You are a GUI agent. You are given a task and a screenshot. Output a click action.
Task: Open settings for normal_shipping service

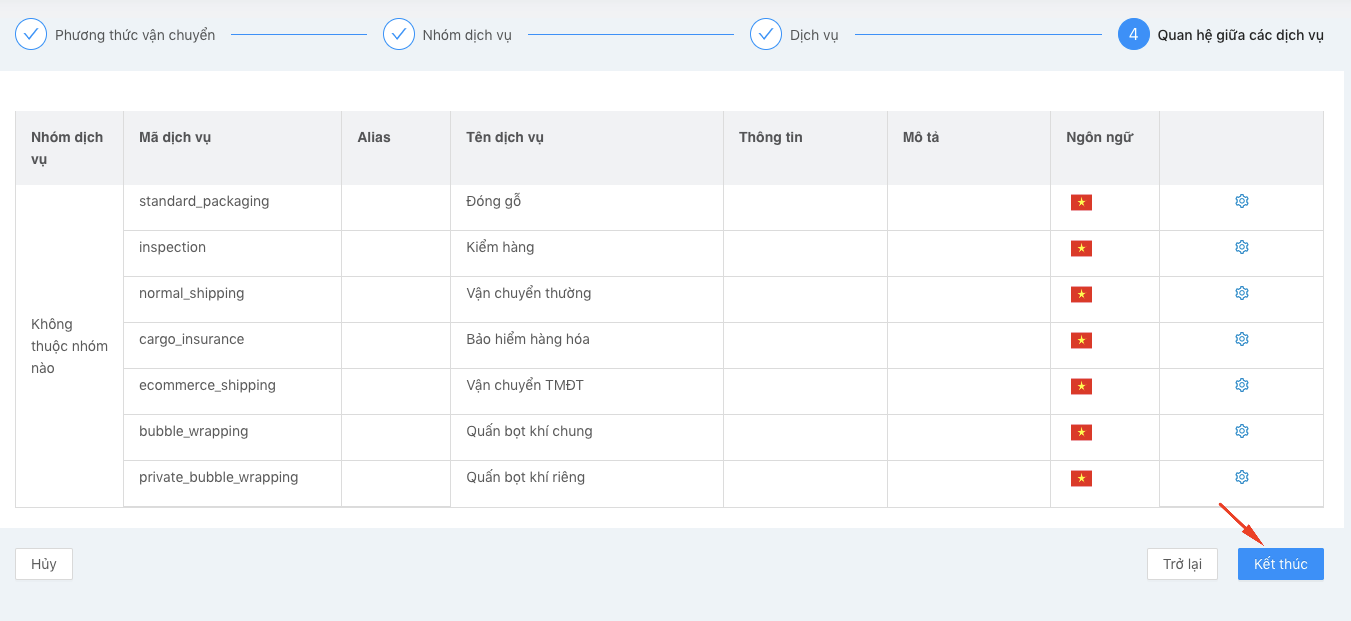coord(1241,293)
